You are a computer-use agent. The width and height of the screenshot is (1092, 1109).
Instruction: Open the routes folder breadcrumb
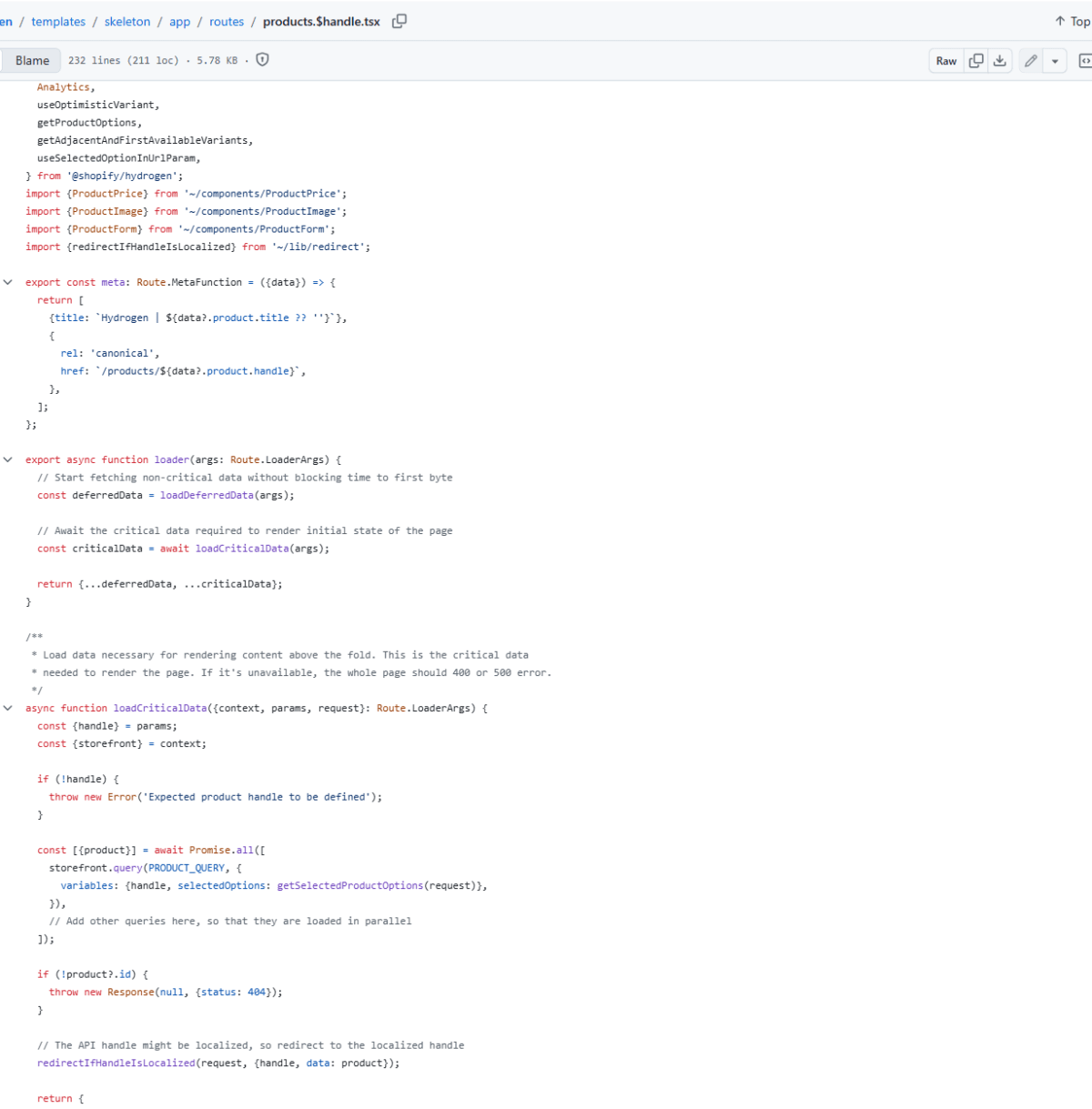tap(227, 22)
